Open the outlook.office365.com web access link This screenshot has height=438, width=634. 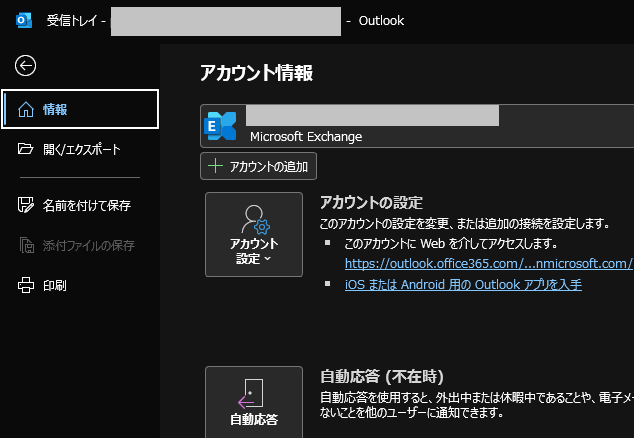coord(489,264)
